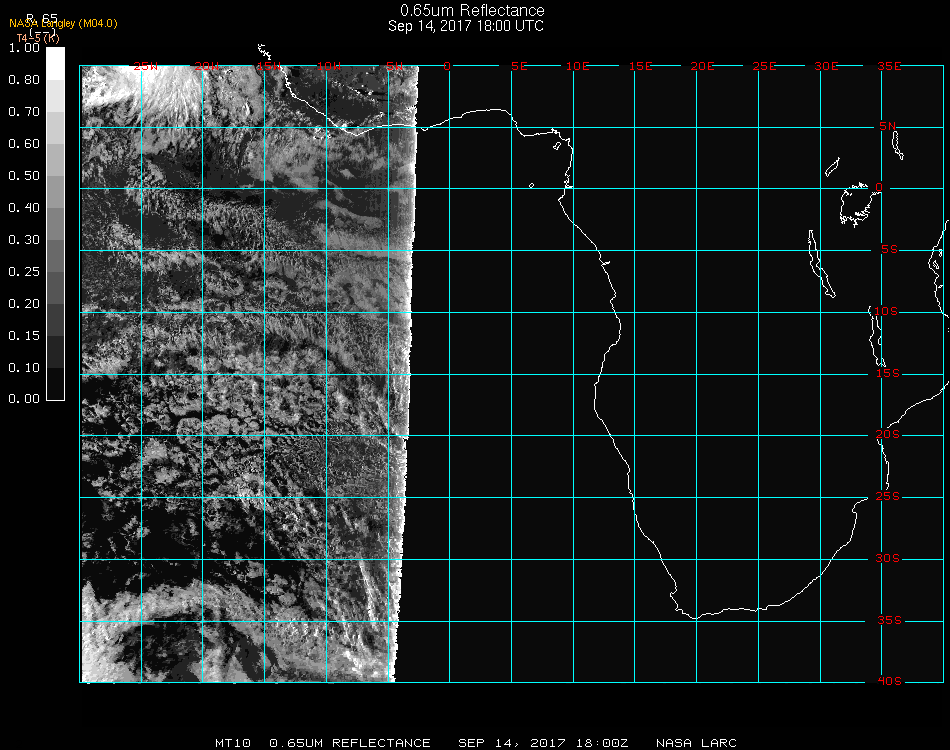Select the 0.00 colorbar value label
This screenshot has height=750, width=950.
(x=24, y=399)
